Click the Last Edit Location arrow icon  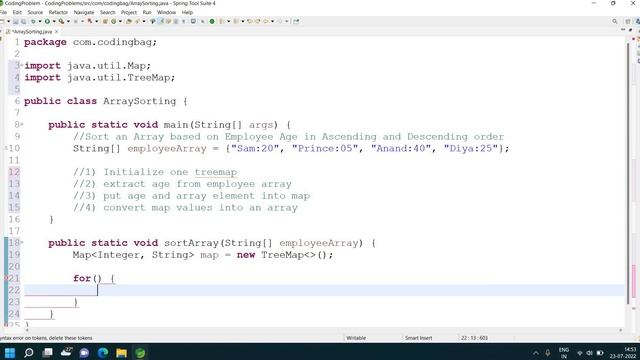click(x=249, y=21)
